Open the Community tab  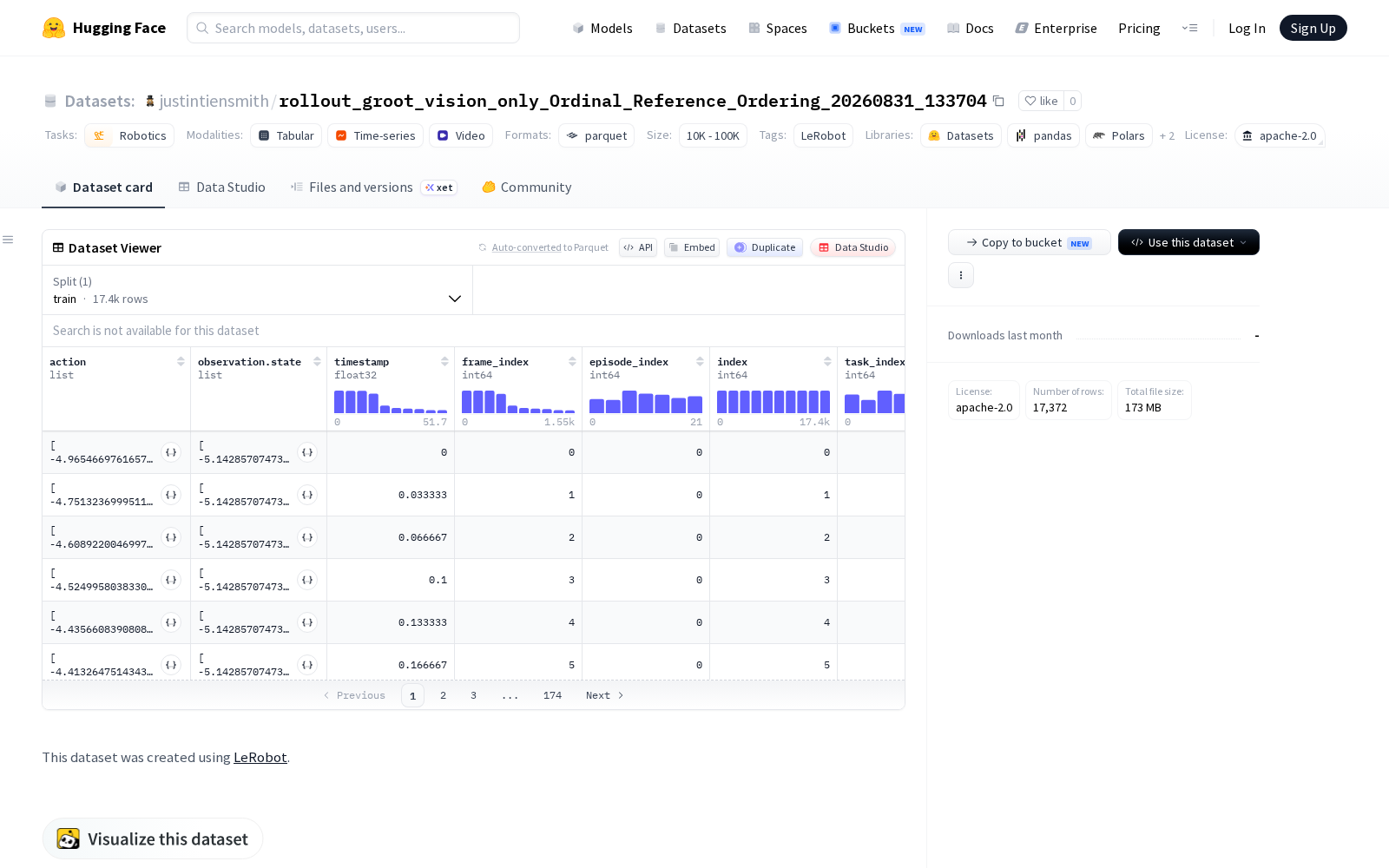(x=527, y=187)
